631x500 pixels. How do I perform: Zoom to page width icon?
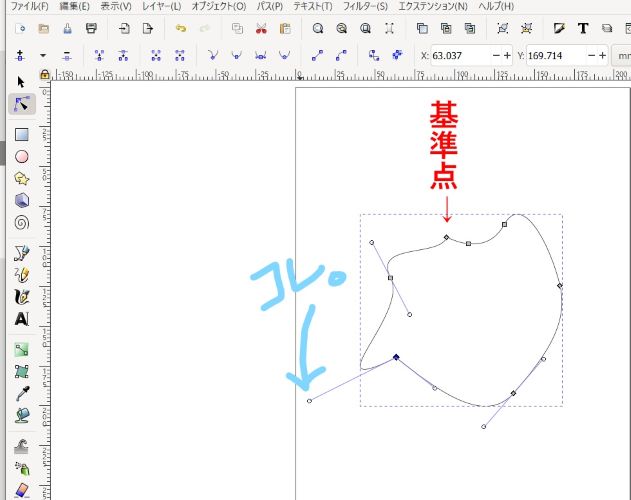(x=389, y=28)
